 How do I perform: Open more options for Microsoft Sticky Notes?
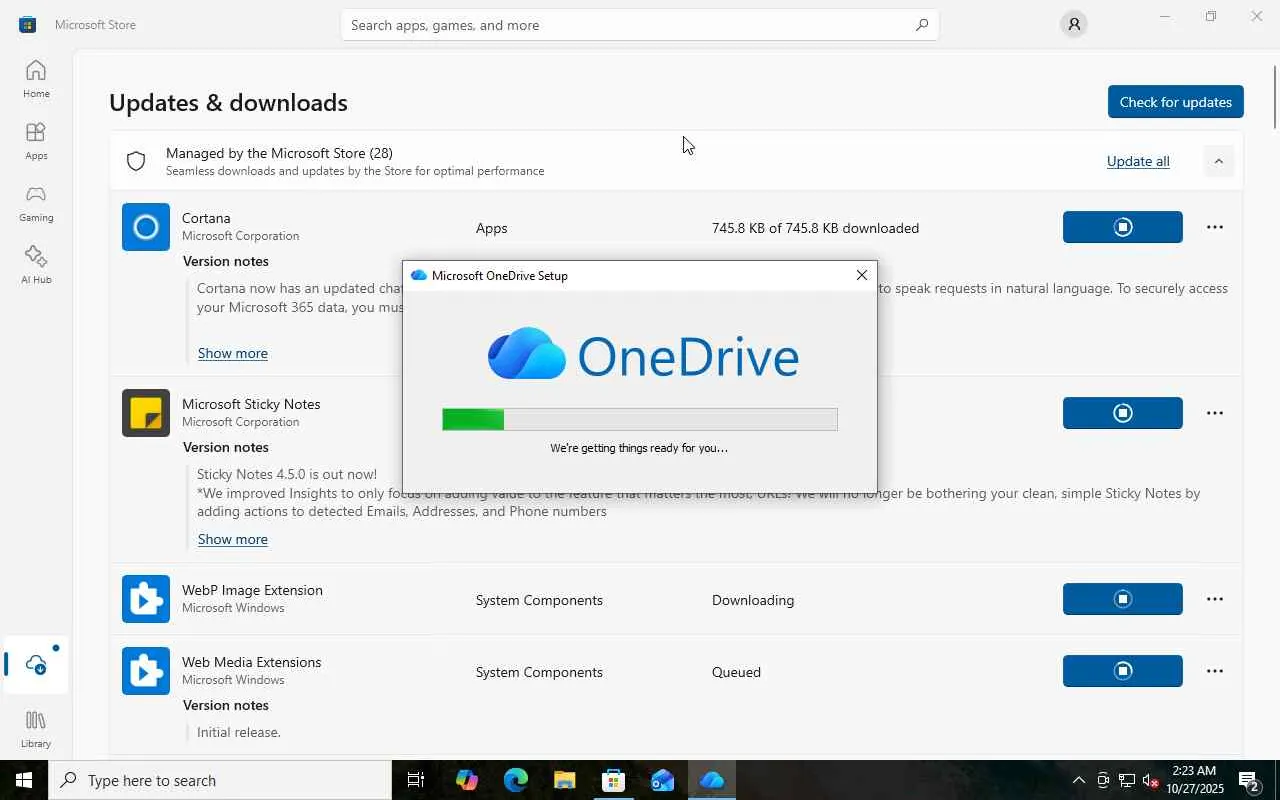1215,413
